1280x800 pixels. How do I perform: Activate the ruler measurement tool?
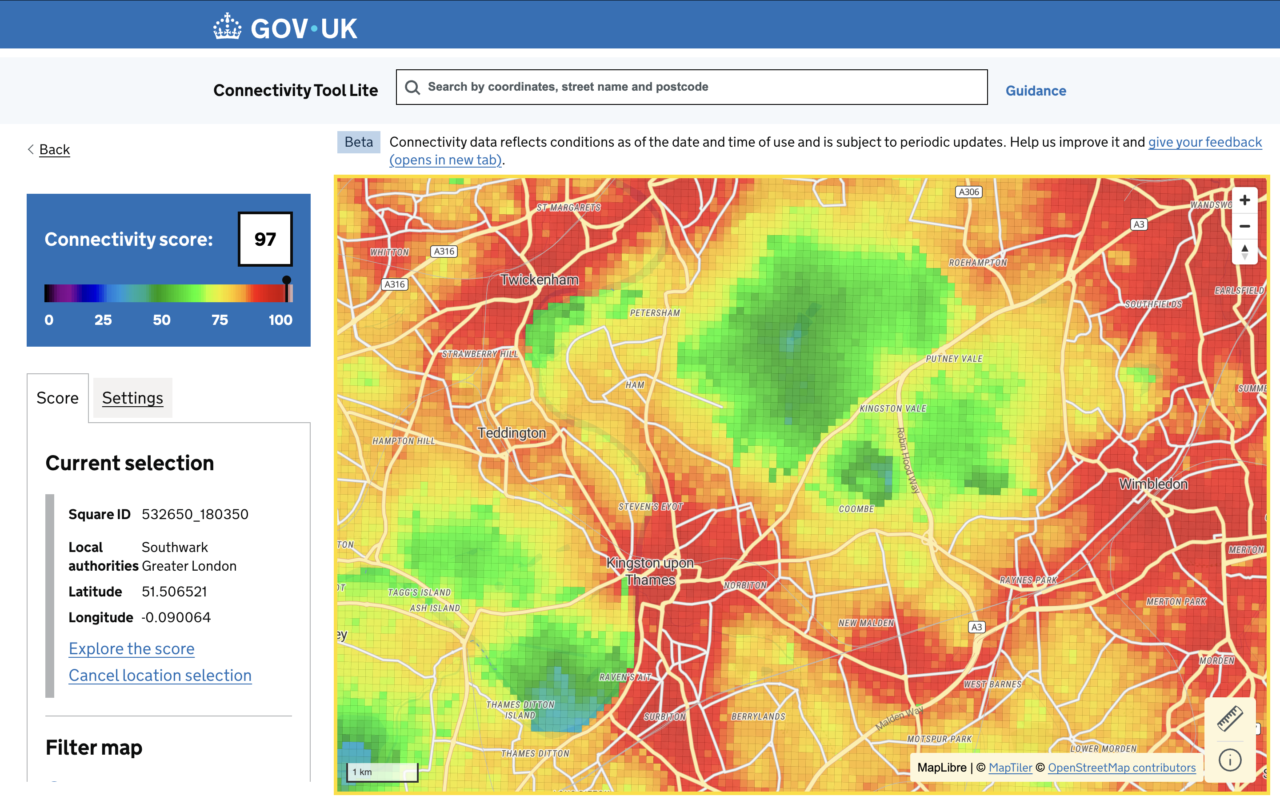tap(1229, 718)
